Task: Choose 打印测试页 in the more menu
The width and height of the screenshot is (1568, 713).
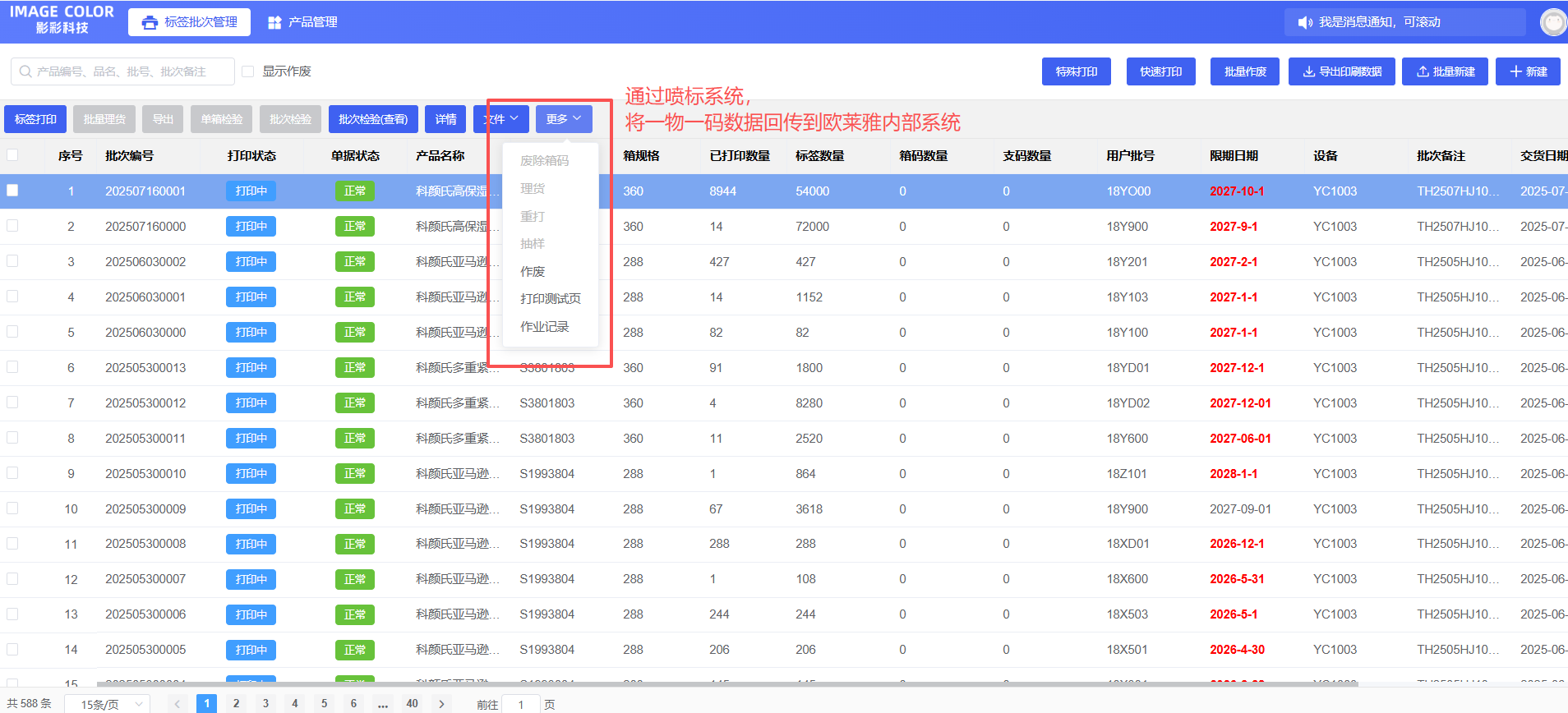Action: coord(550,298)
